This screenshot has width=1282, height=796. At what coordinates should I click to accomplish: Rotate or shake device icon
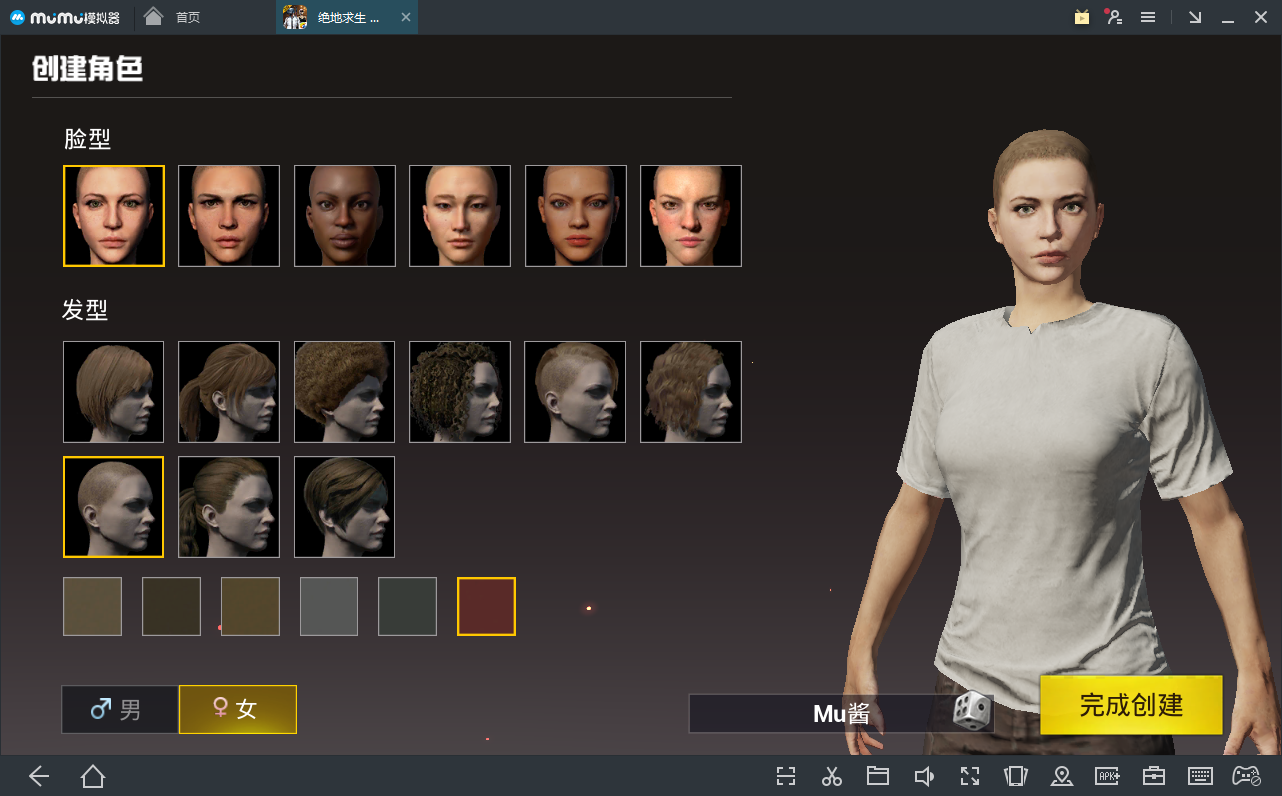[x=1016, y=776]
